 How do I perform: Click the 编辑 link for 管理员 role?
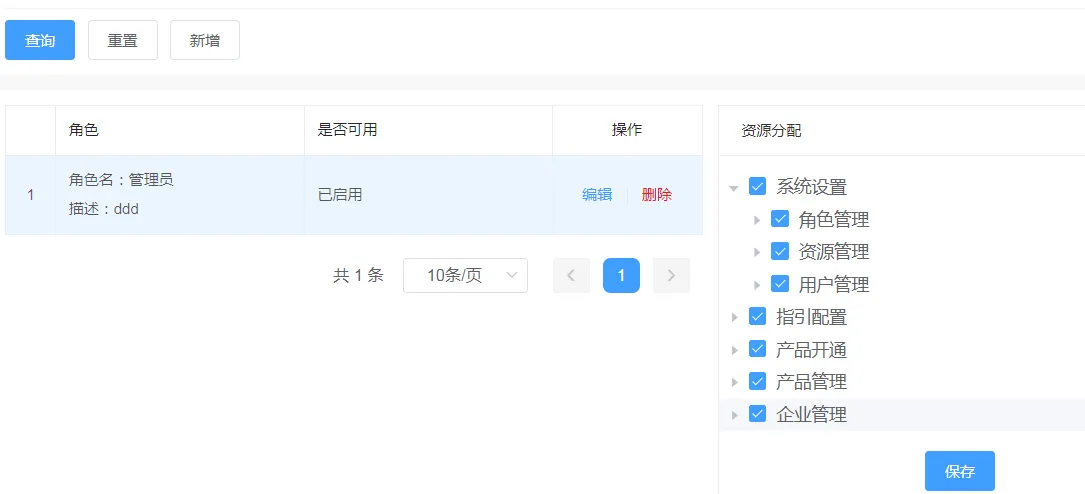click(x=597, y=195)
